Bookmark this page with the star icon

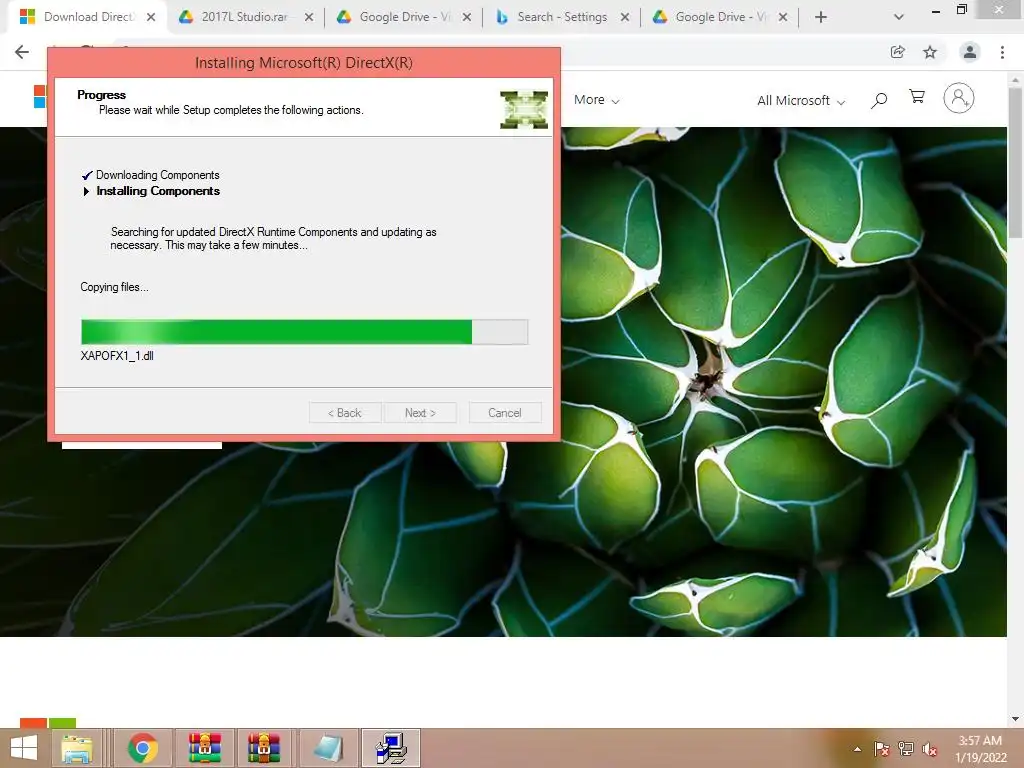[x=930, y=52]
